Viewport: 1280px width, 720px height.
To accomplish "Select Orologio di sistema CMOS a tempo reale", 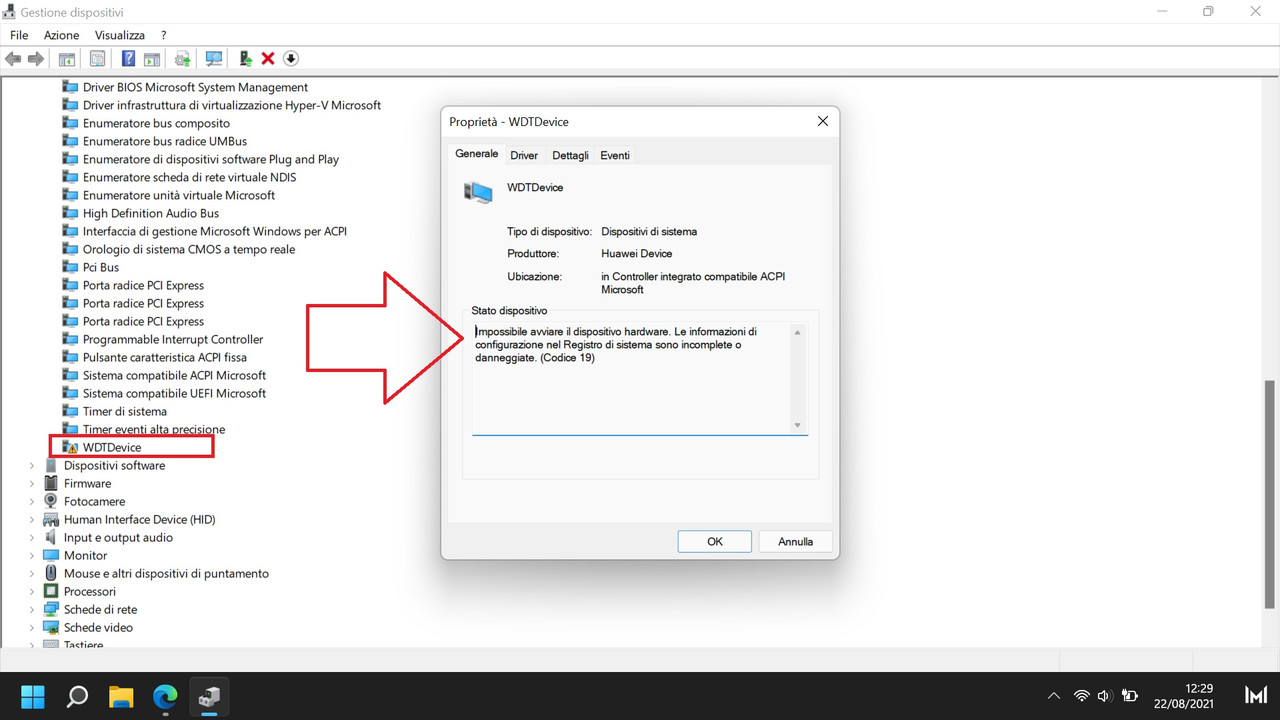I will coord(189,249).
